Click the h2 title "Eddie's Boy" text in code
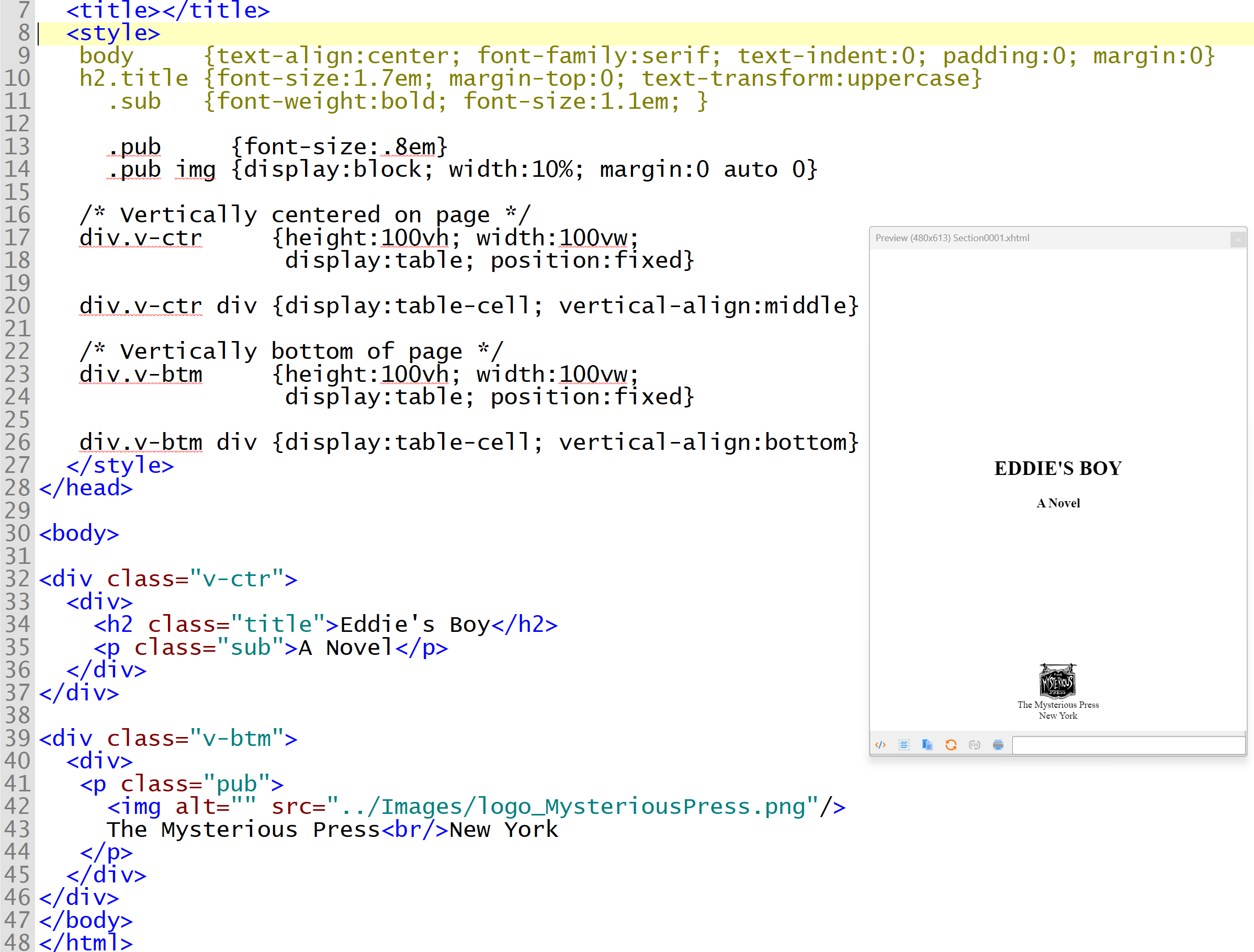This screenshot has width=1254, height=952. coord(414,625)
